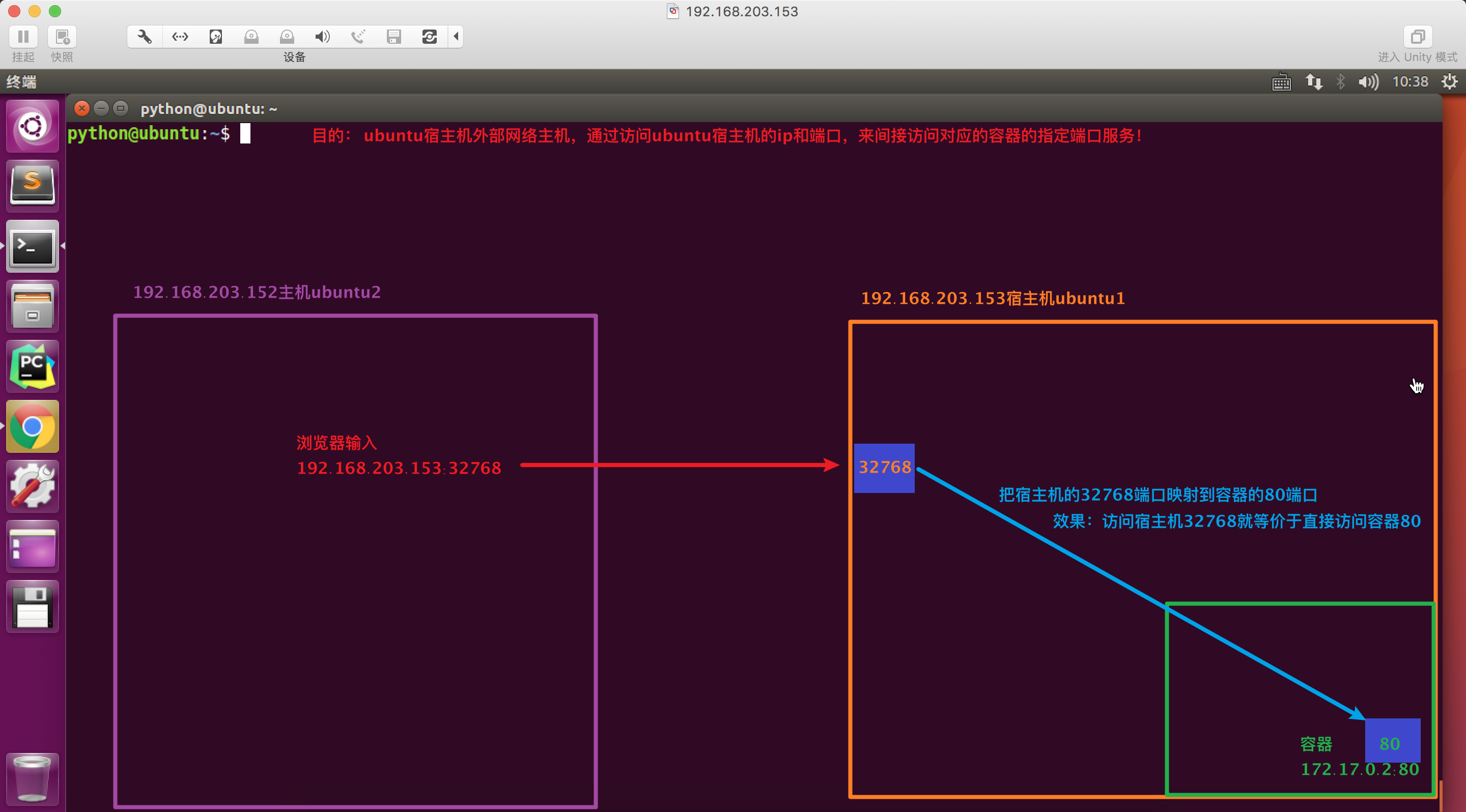The width and height of the screenshot is (1466, 812).
Task: Click the 10:38 clock menu
Action: point(1409,82)
